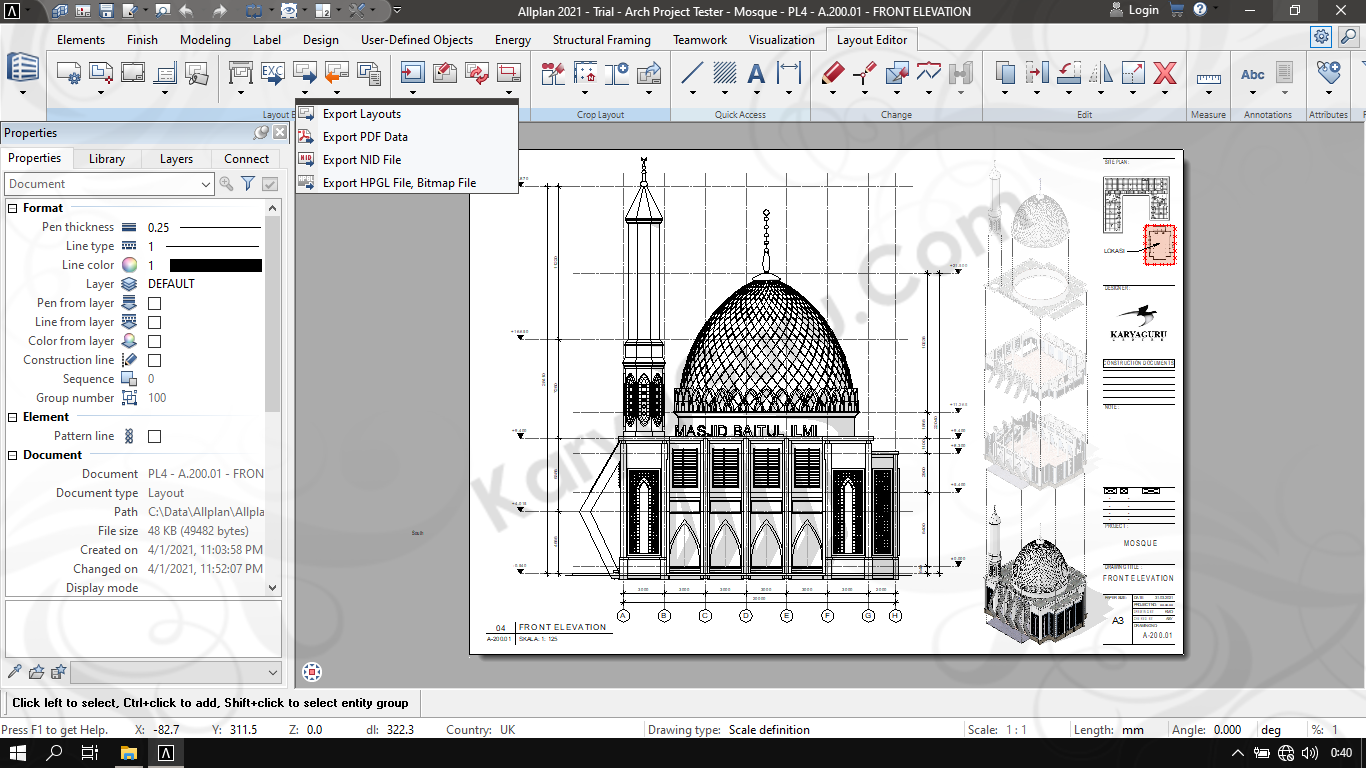Open the Visualization ribbon tab
The image size is (1366, 768).
point(781,40)
